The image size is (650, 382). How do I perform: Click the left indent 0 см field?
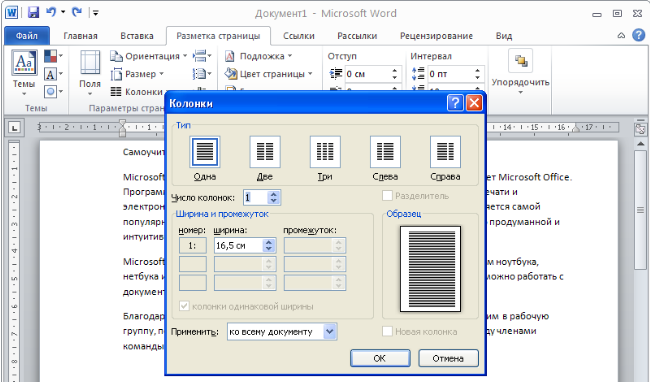[x=367, y=74]
